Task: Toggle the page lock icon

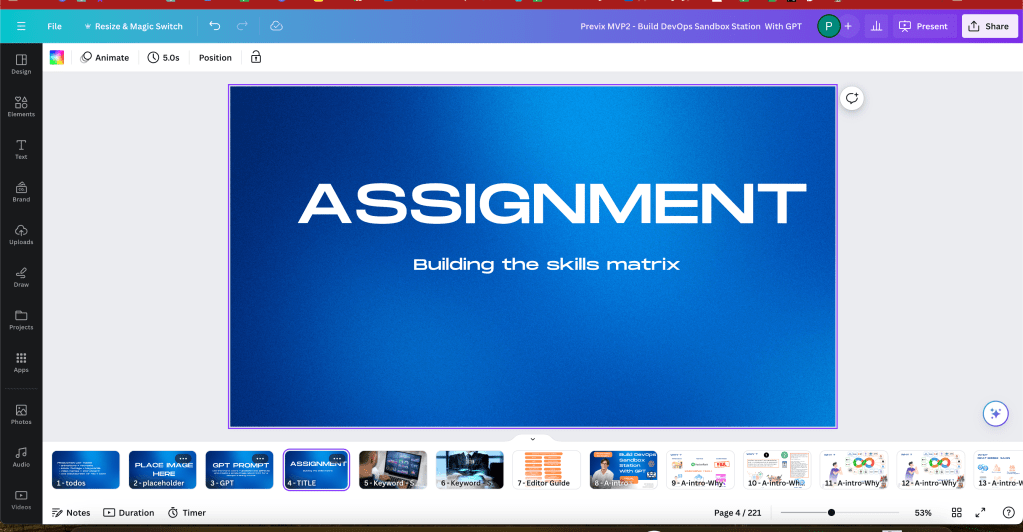Action: pyautogui.click(x=256, y=57)
